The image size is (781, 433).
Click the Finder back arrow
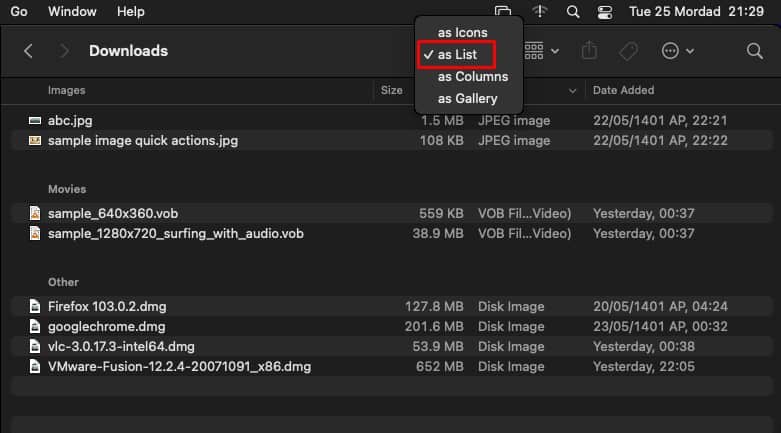(x=28, y=51)
